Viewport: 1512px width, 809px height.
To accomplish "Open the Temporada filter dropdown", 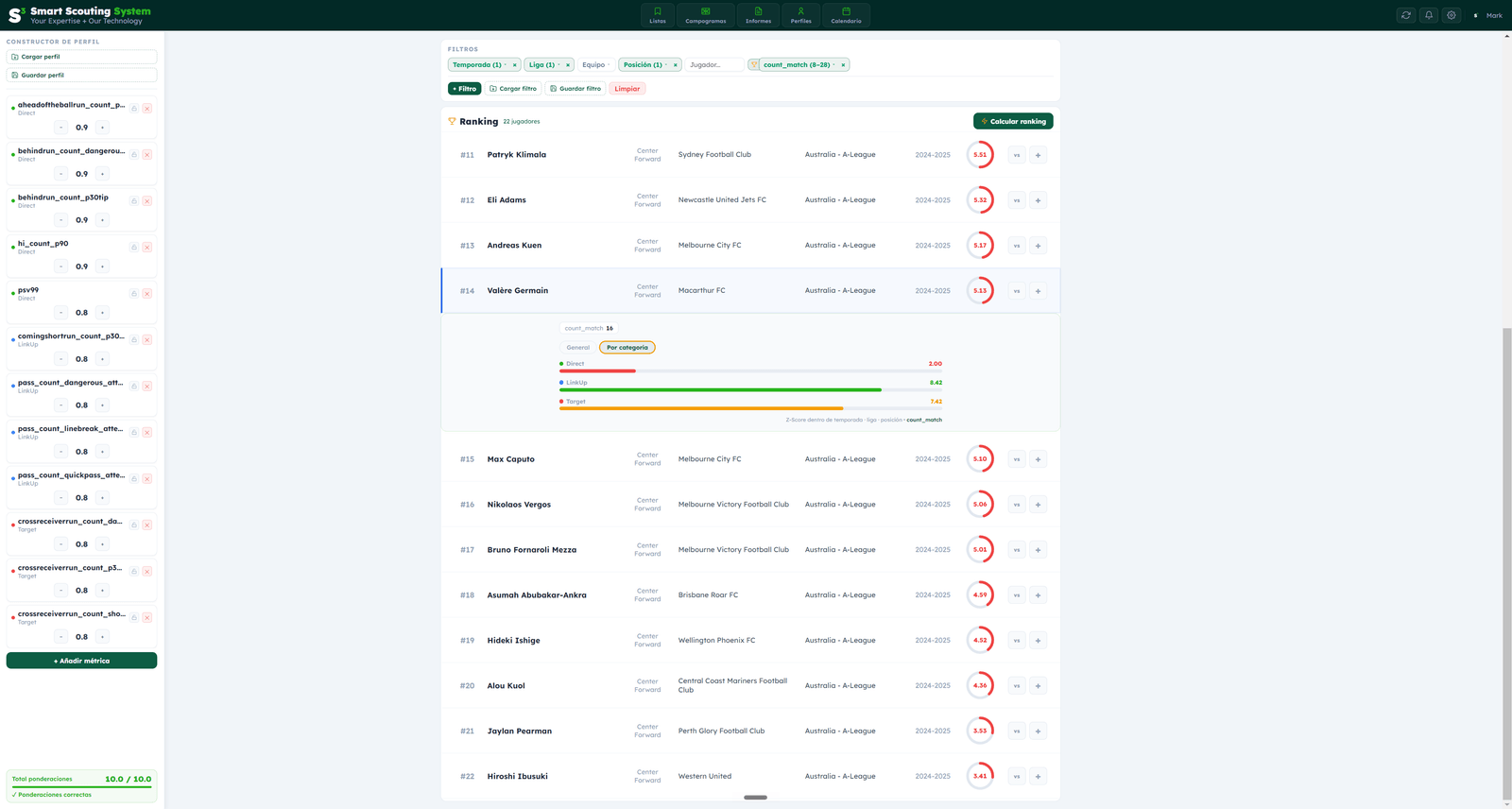I will click(x=478, y=65).
